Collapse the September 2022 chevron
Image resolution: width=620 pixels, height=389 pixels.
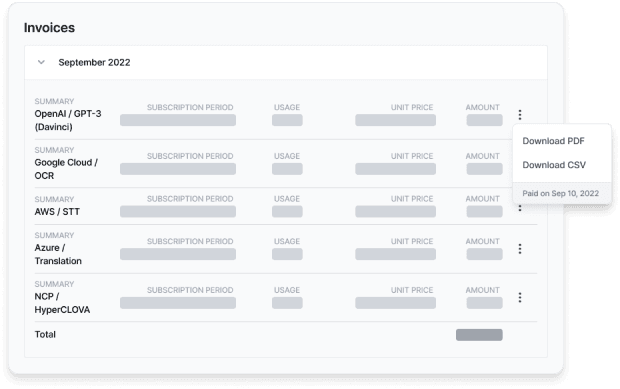pos(41,62)
